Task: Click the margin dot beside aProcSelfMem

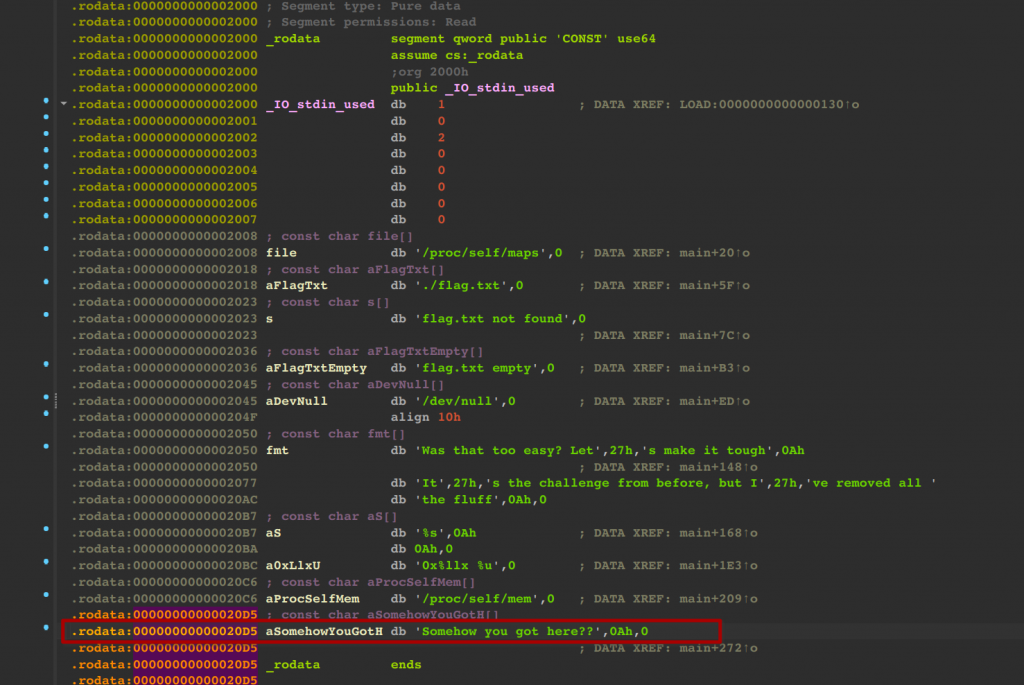Action: 46,598
